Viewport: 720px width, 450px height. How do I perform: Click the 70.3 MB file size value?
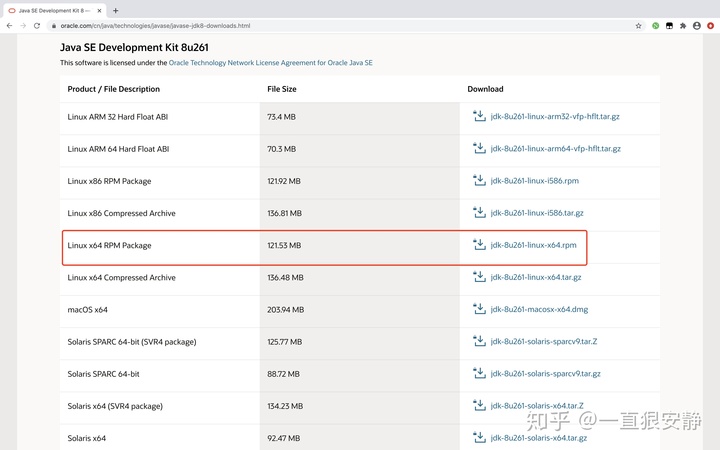(x=281, y=149)
